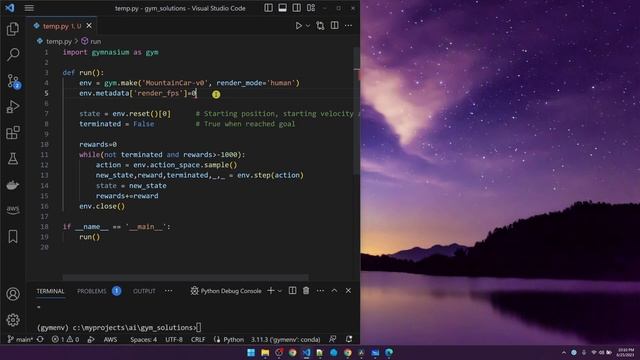Place the cursor in the terminal prompt line
640x360 pixels.
[x=119, y=327]
